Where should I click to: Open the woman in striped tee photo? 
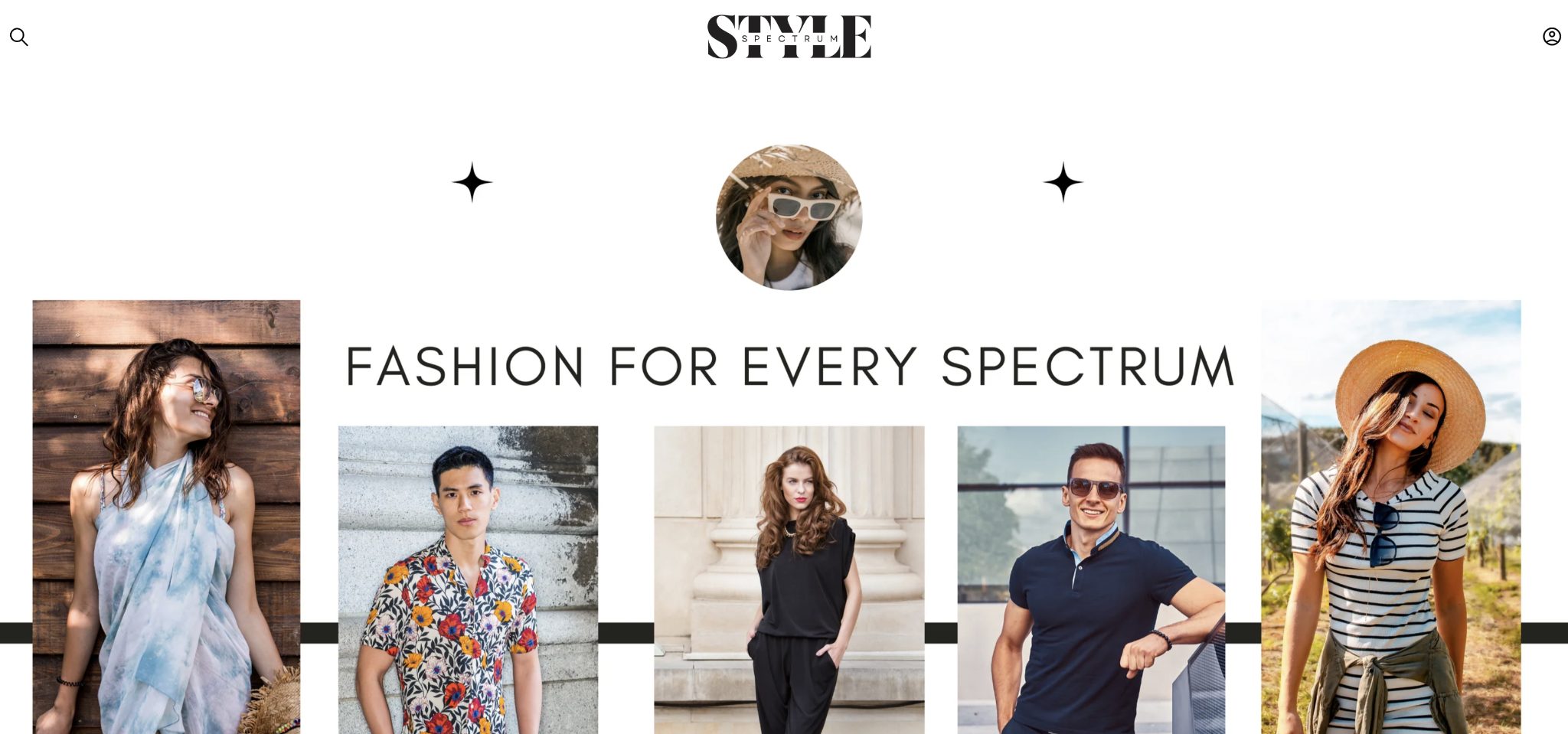tap(1390, 517)
